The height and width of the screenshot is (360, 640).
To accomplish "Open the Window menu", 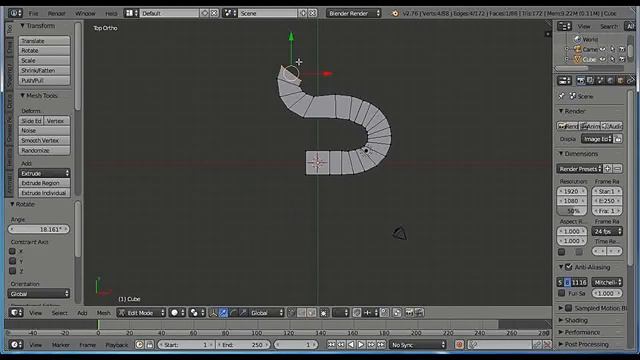I will pyautogui.click(x=85, y=13).
